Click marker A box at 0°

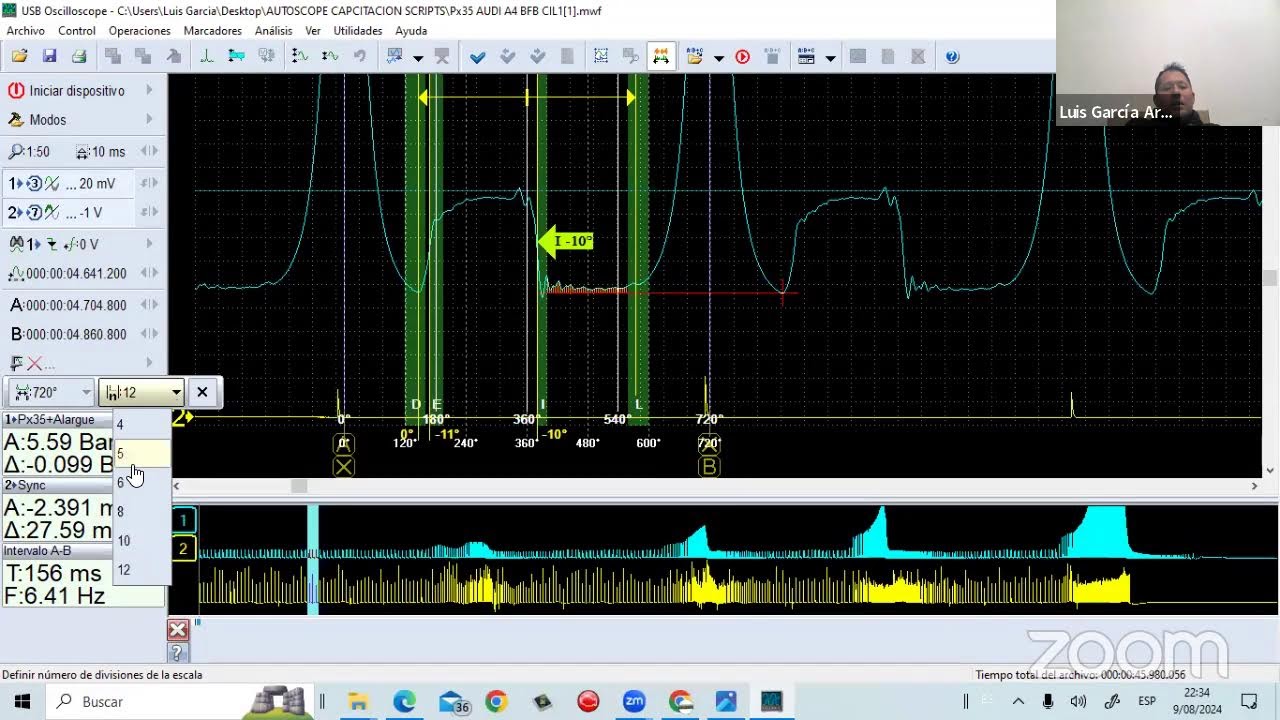click(343, 443)
